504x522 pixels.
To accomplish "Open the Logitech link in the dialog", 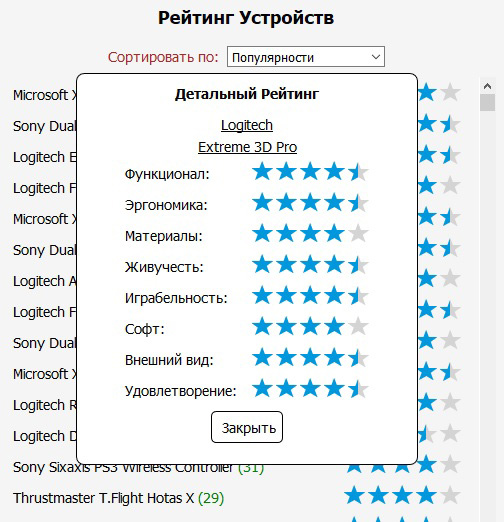I will tap(247, 125).
